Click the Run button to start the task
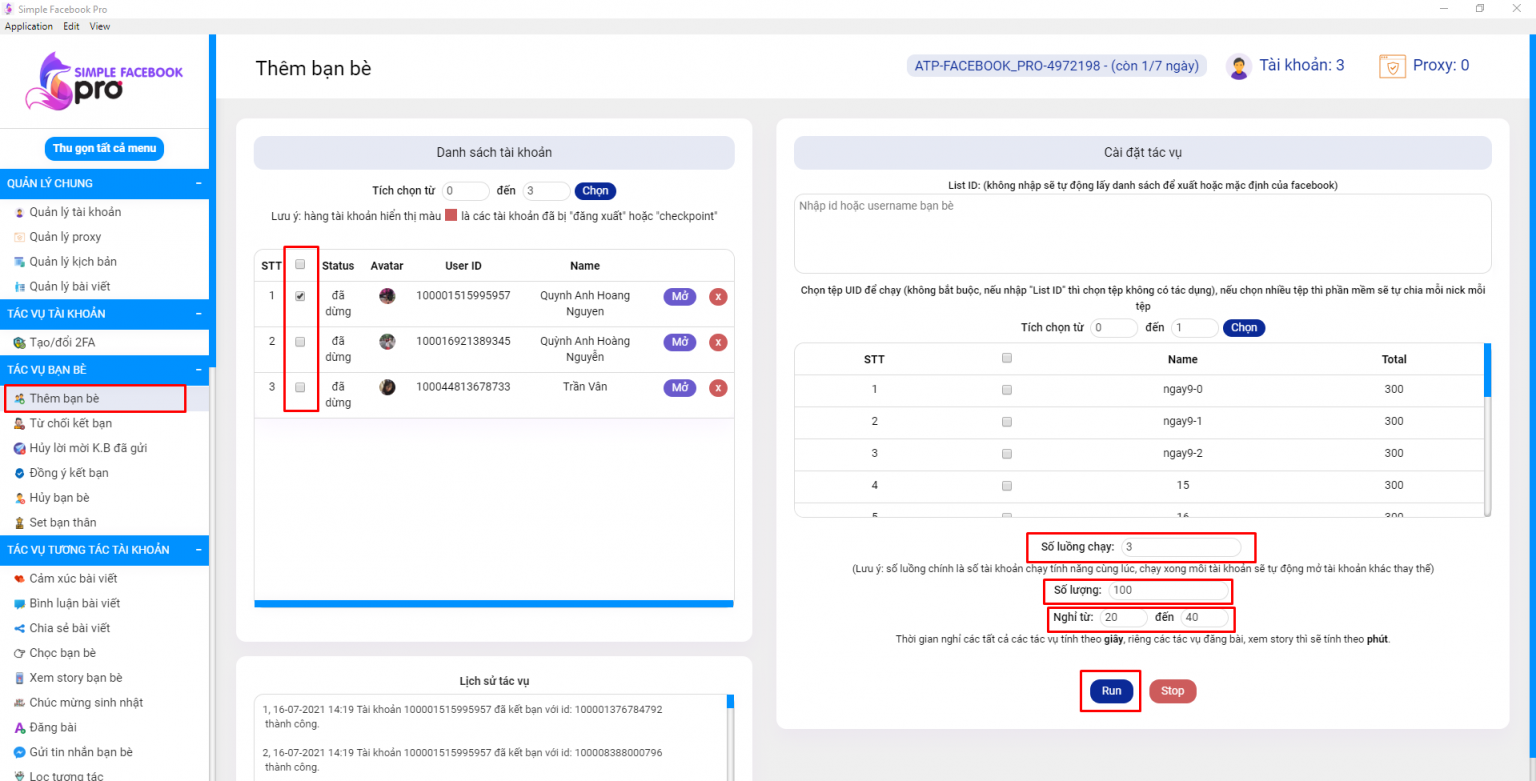 [x=1110, y=691]
